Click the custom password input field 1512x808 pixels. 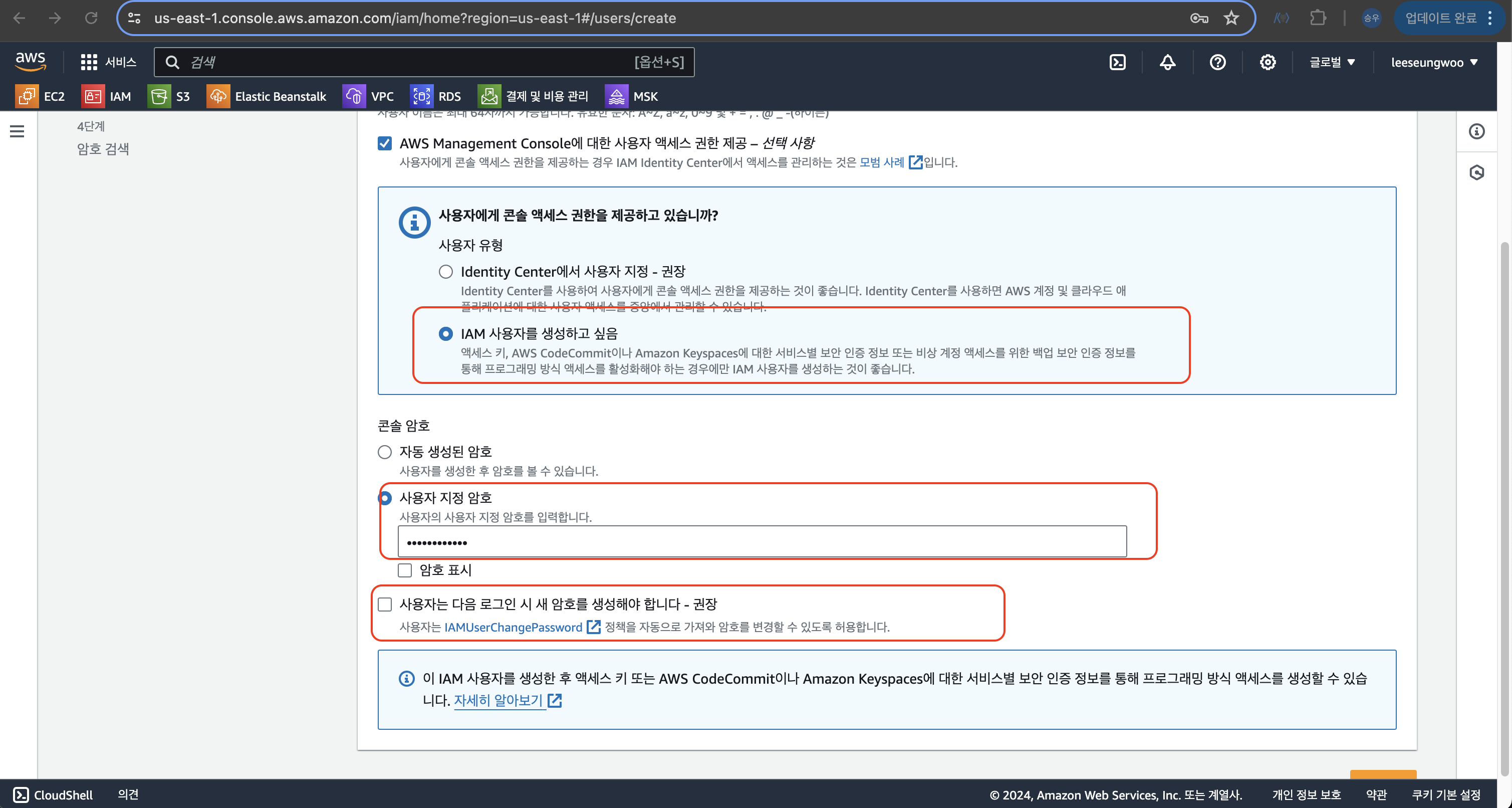pos(762,542)
